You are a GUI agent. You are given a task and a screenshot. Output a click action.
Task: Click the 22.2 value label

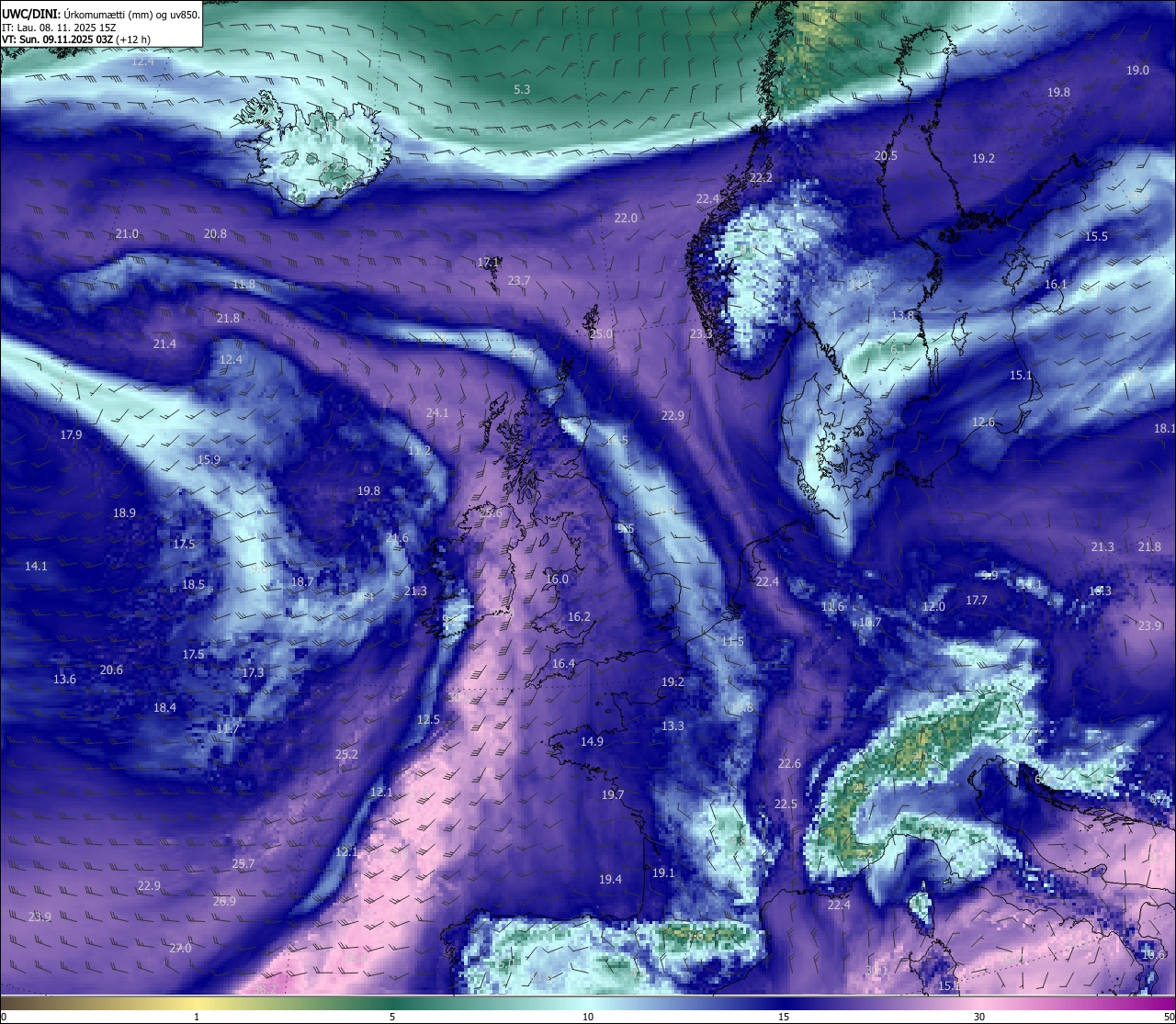[x=761, y=177]
